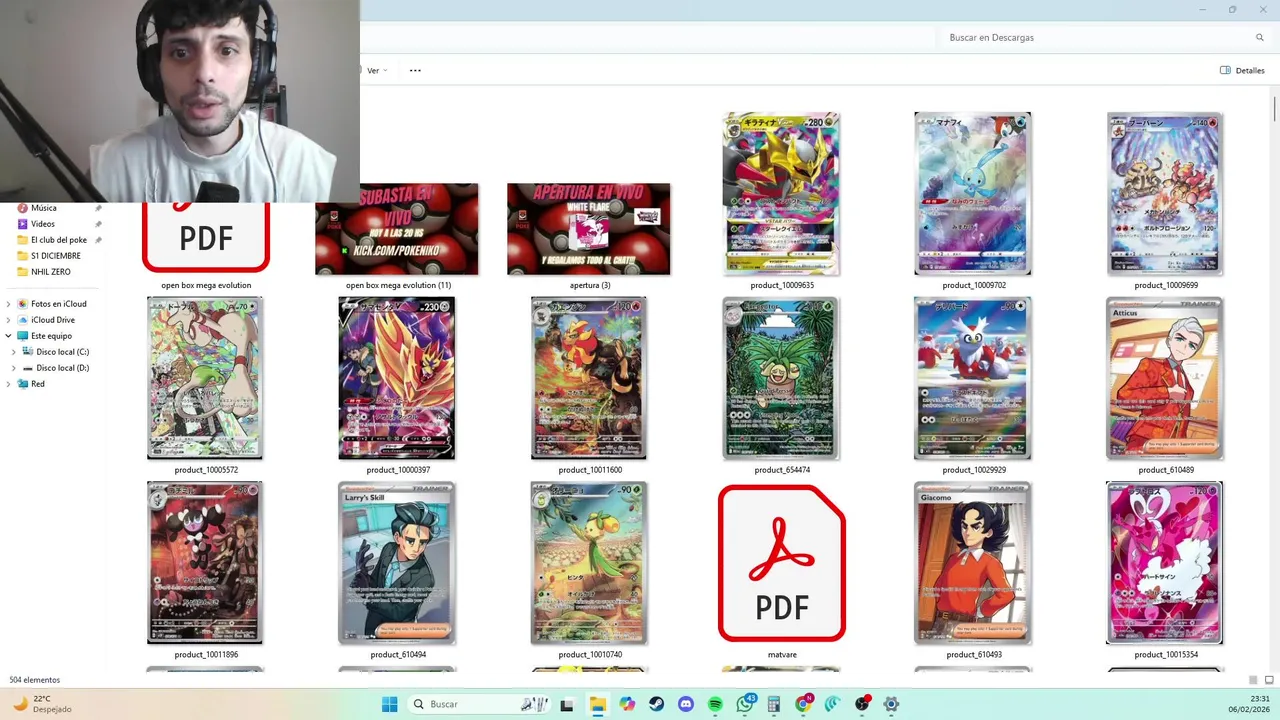Select product_610494 Larry's Skill thumbnail

[397, 563]
